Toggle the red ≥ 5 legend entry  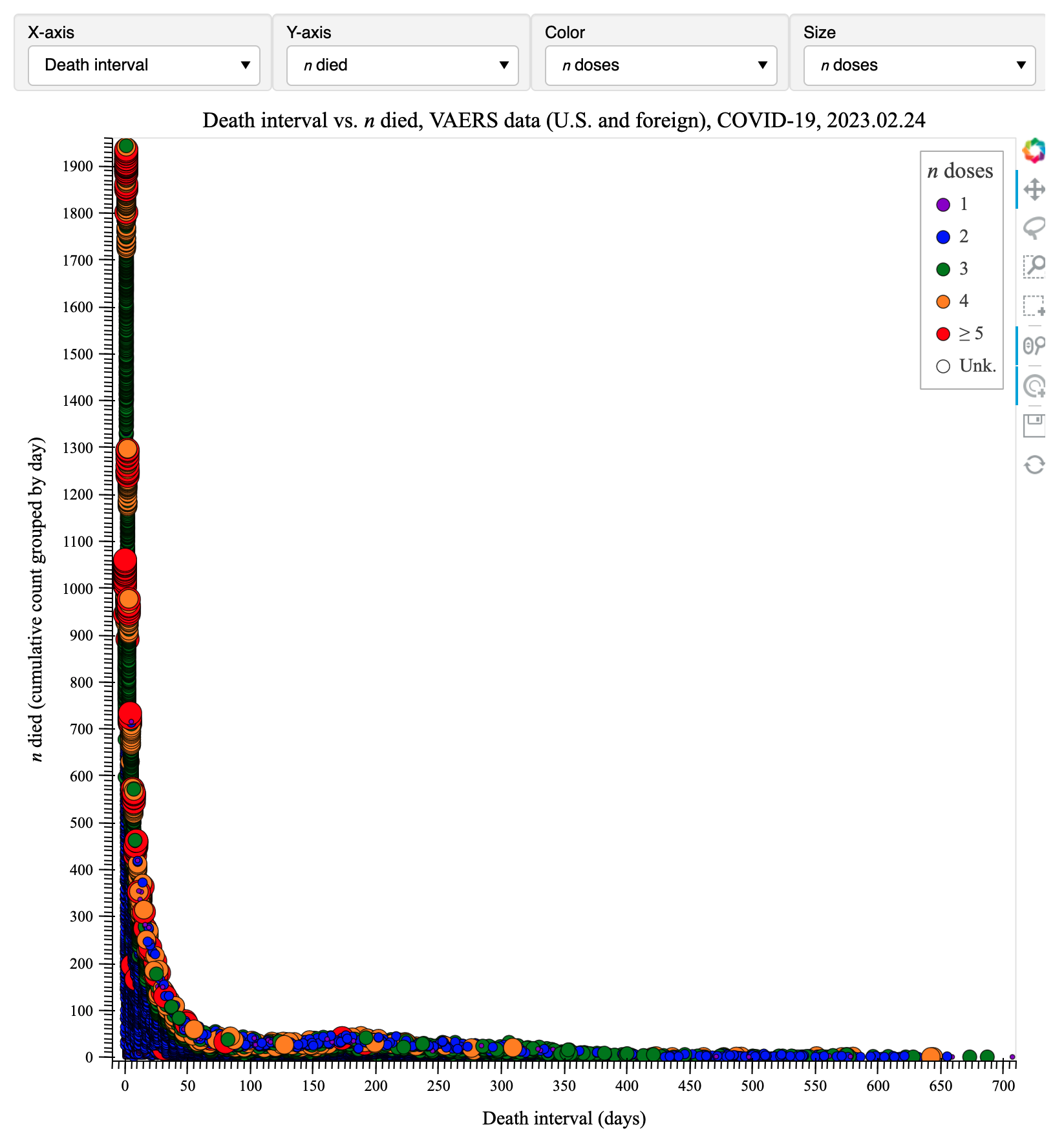pos(959,334)
